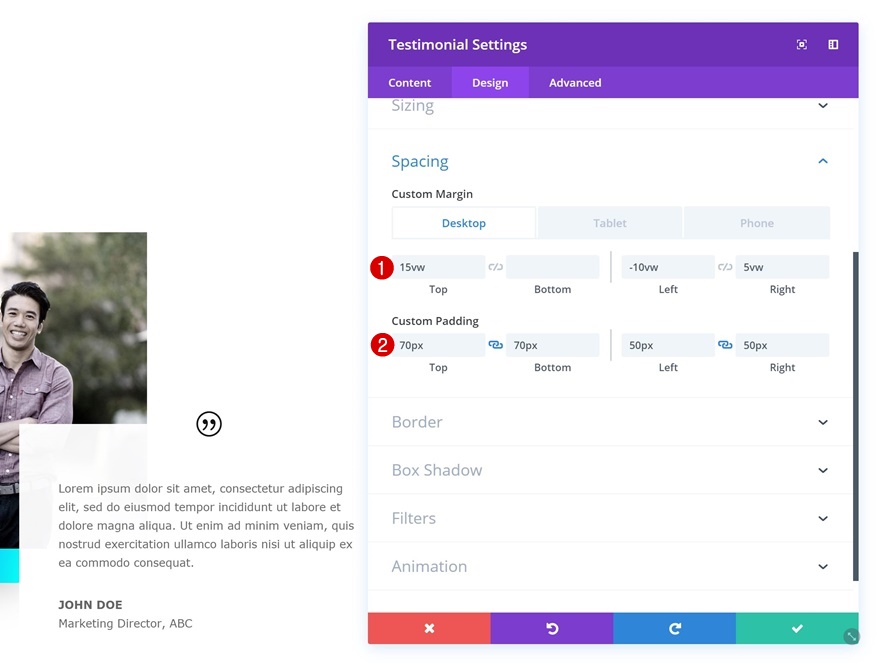
Task: Select Tablet view for Custom Margin
Action: (610, 222)
